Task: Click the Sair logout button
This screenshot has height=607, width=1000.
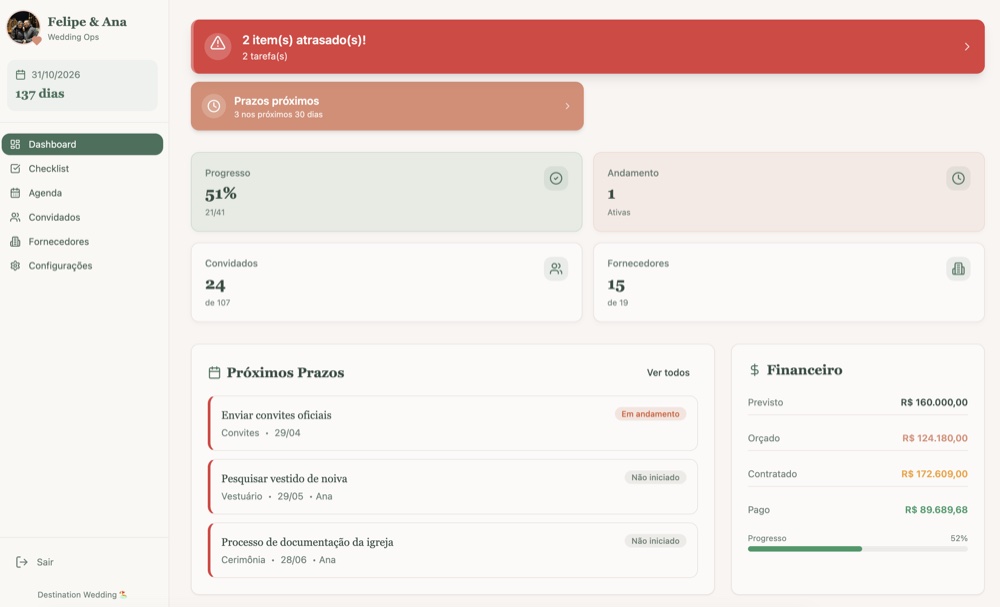Action: [x=35, y=562]
